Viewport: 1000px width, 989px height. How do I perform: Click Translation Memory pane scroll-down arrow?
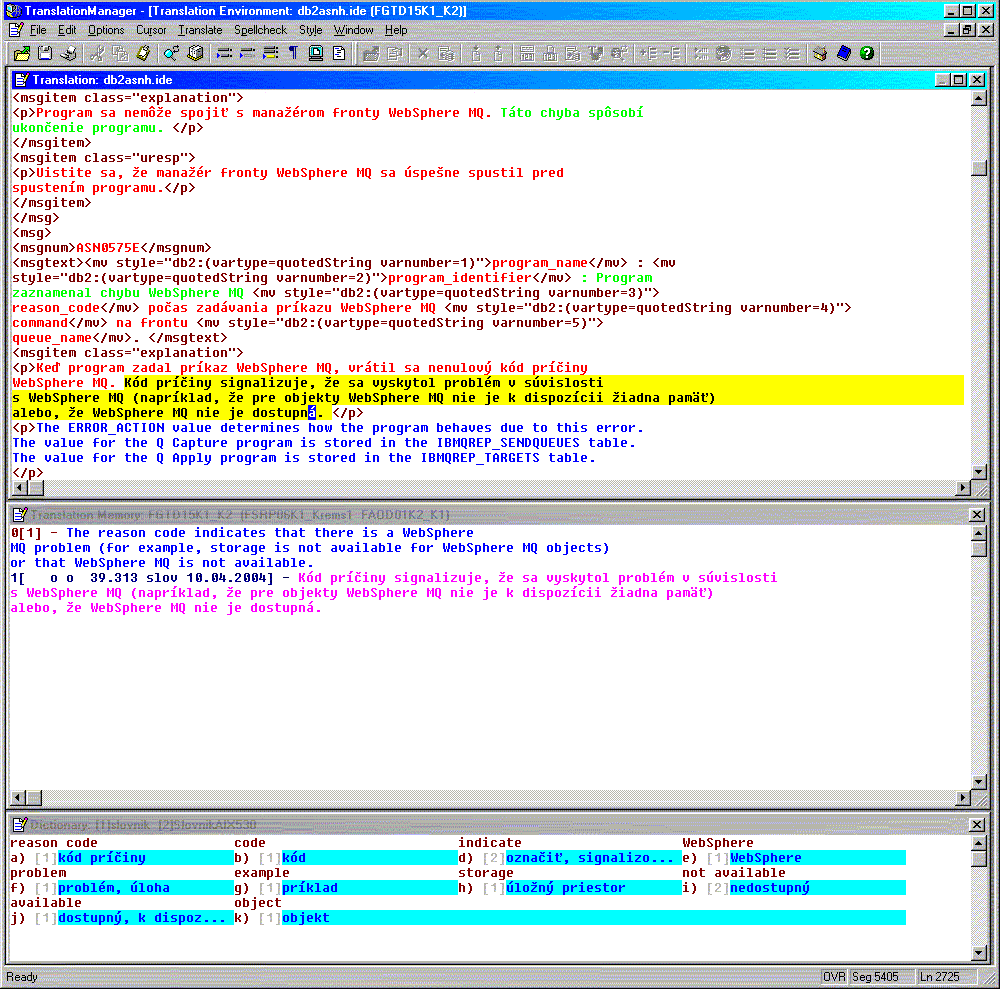click(x=979, y=782)
